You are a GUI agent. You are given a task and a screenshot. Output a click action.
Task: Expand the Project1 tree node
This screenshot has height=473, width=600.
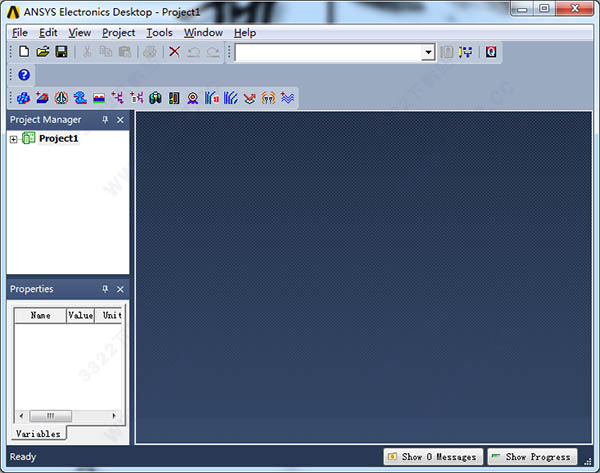pyautogui.click(x=13, y=139)
